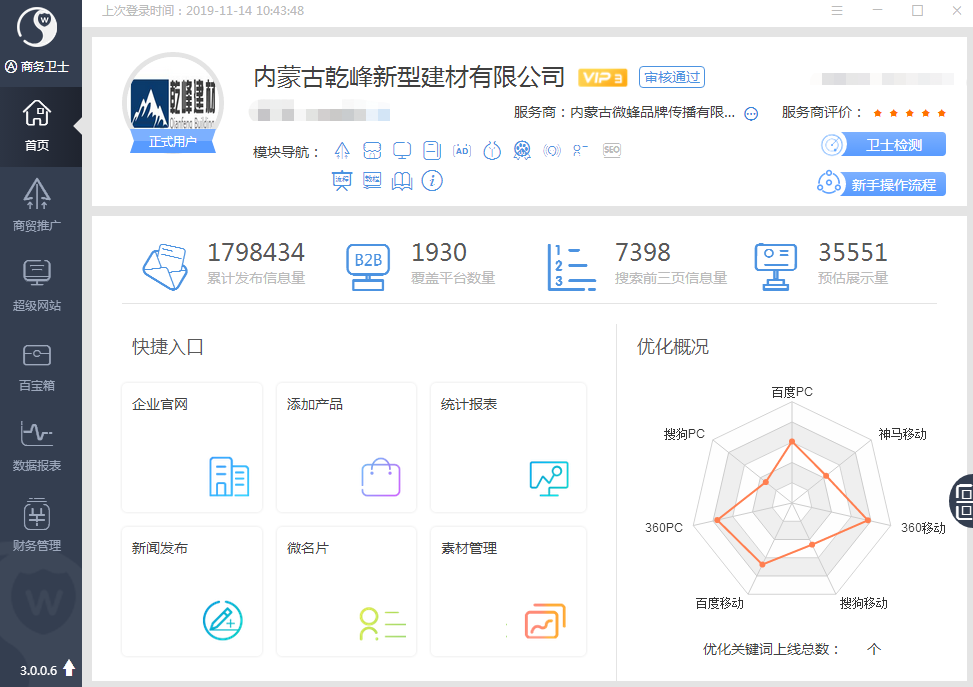Click the 1798434 累计发布信息量 statistic
973x687 pixels.
click(x=256, y=263)
